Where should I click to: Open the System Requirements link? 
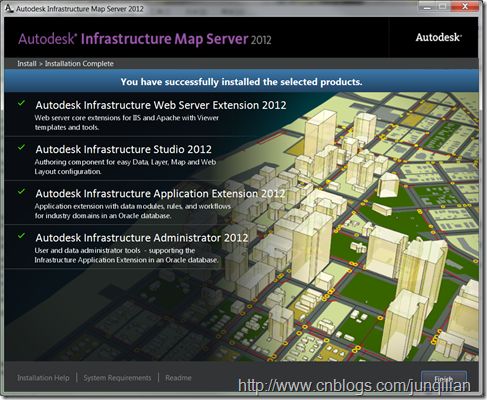117,378
